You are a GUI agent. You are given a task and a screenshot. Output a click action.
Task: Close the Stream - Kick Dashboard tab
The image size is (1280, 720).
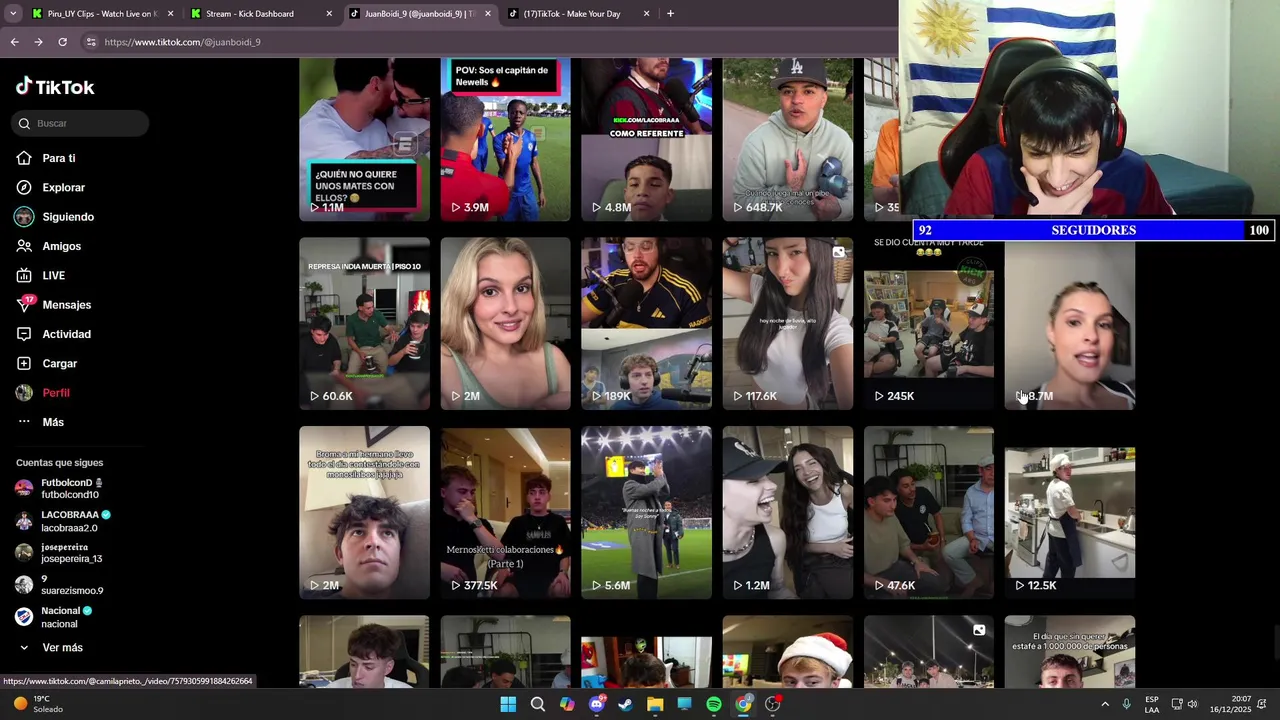pos(329,14)
